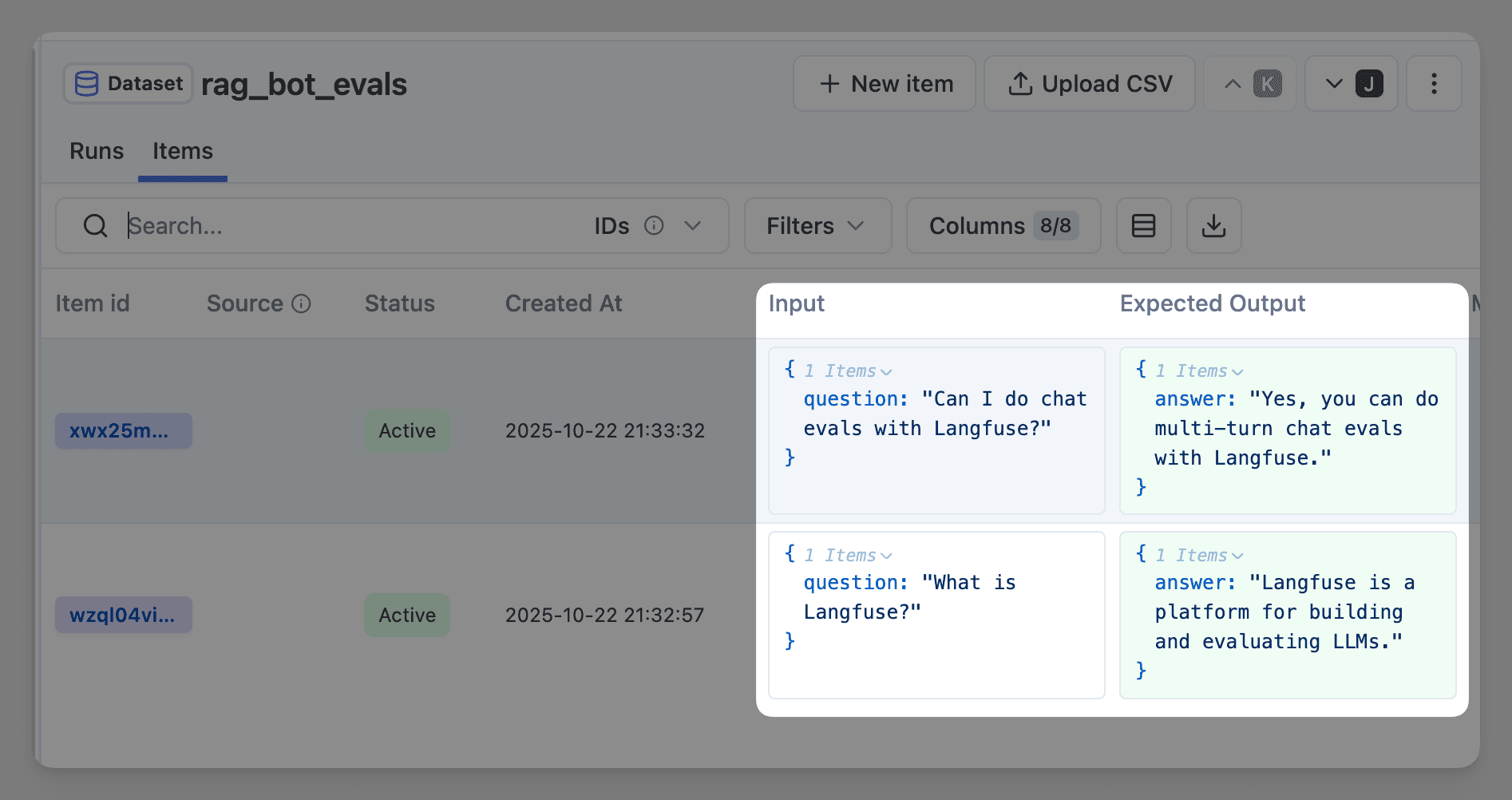Click the New item button

point(884,83)
